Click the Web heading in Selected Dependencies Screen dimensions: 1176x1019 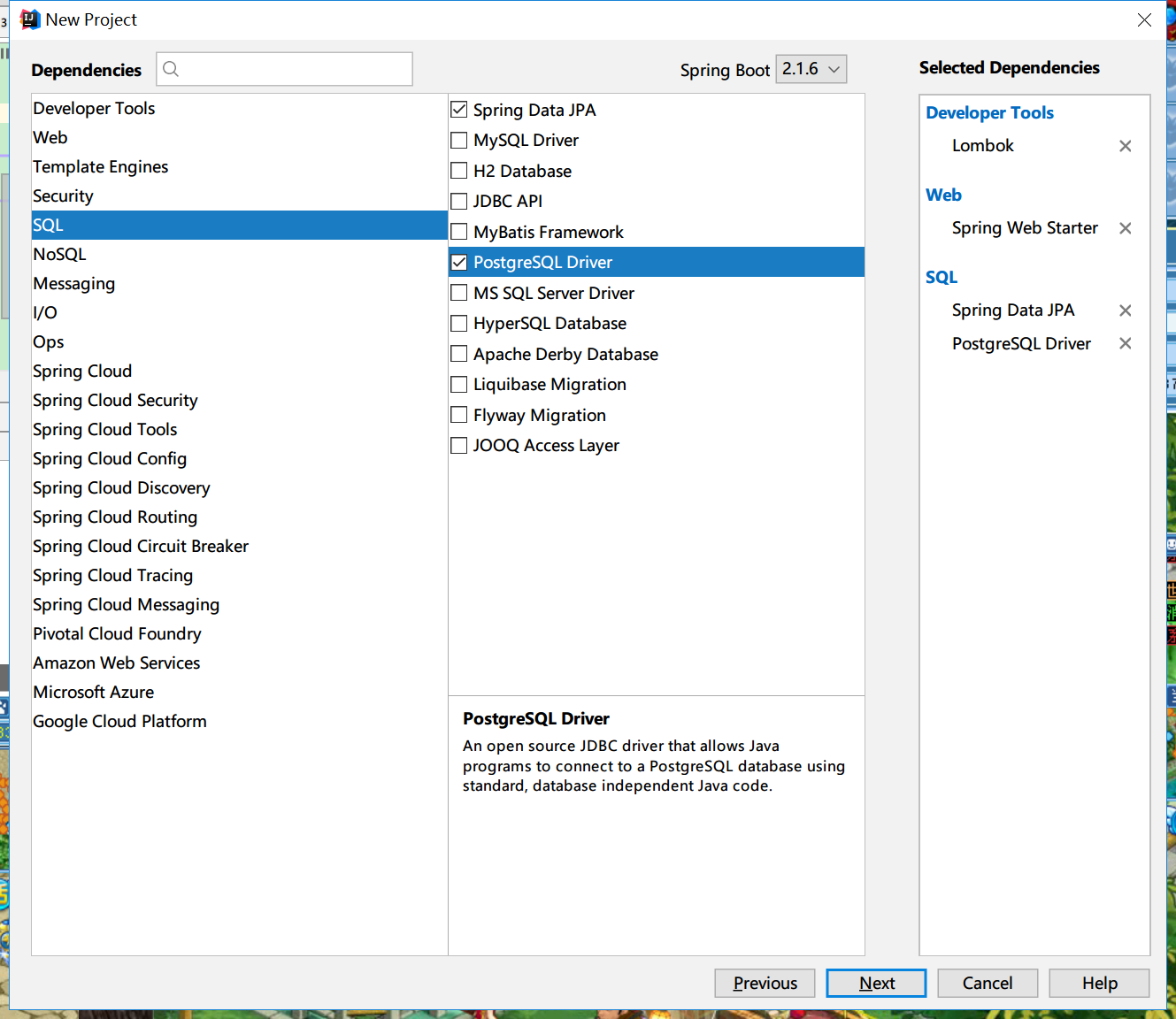943,195
